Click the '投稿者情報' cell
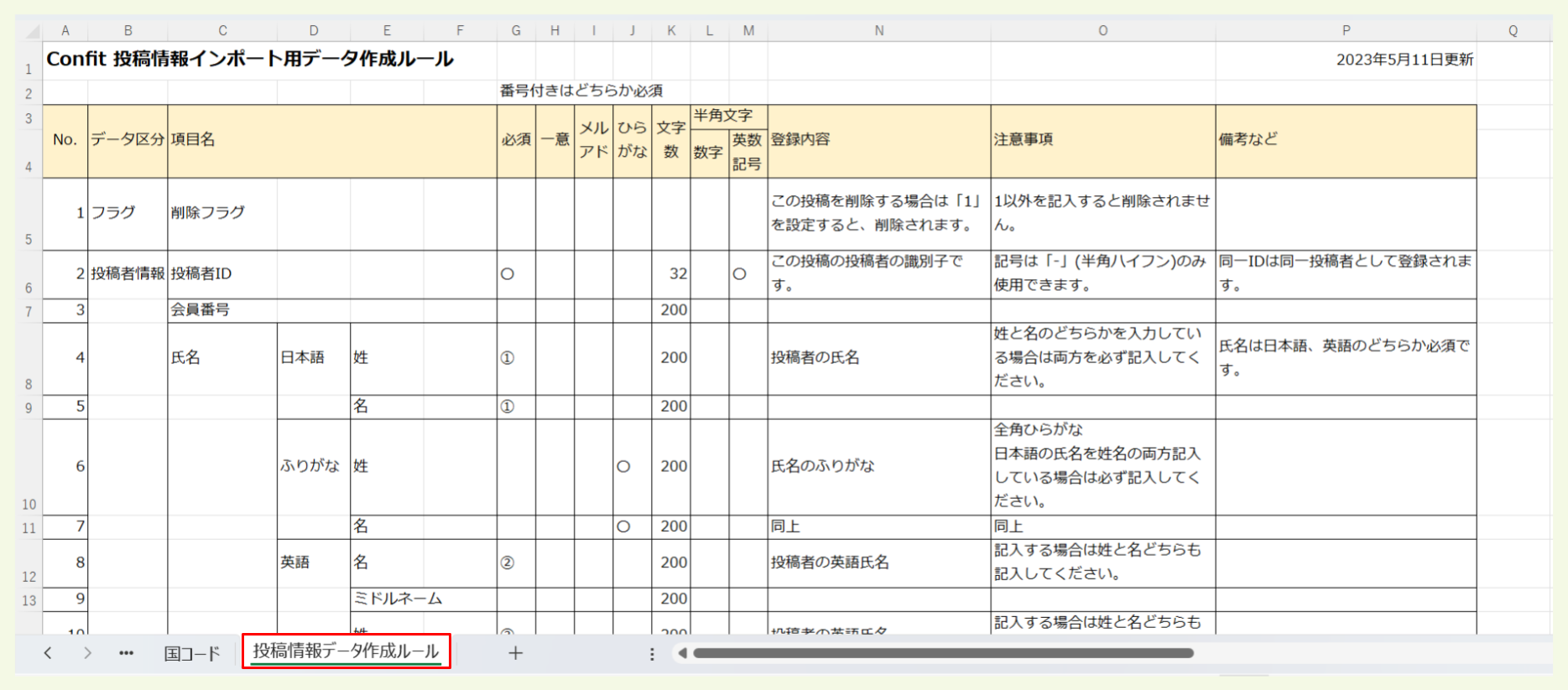This screenshot has height=690, width=1568. 128,274
